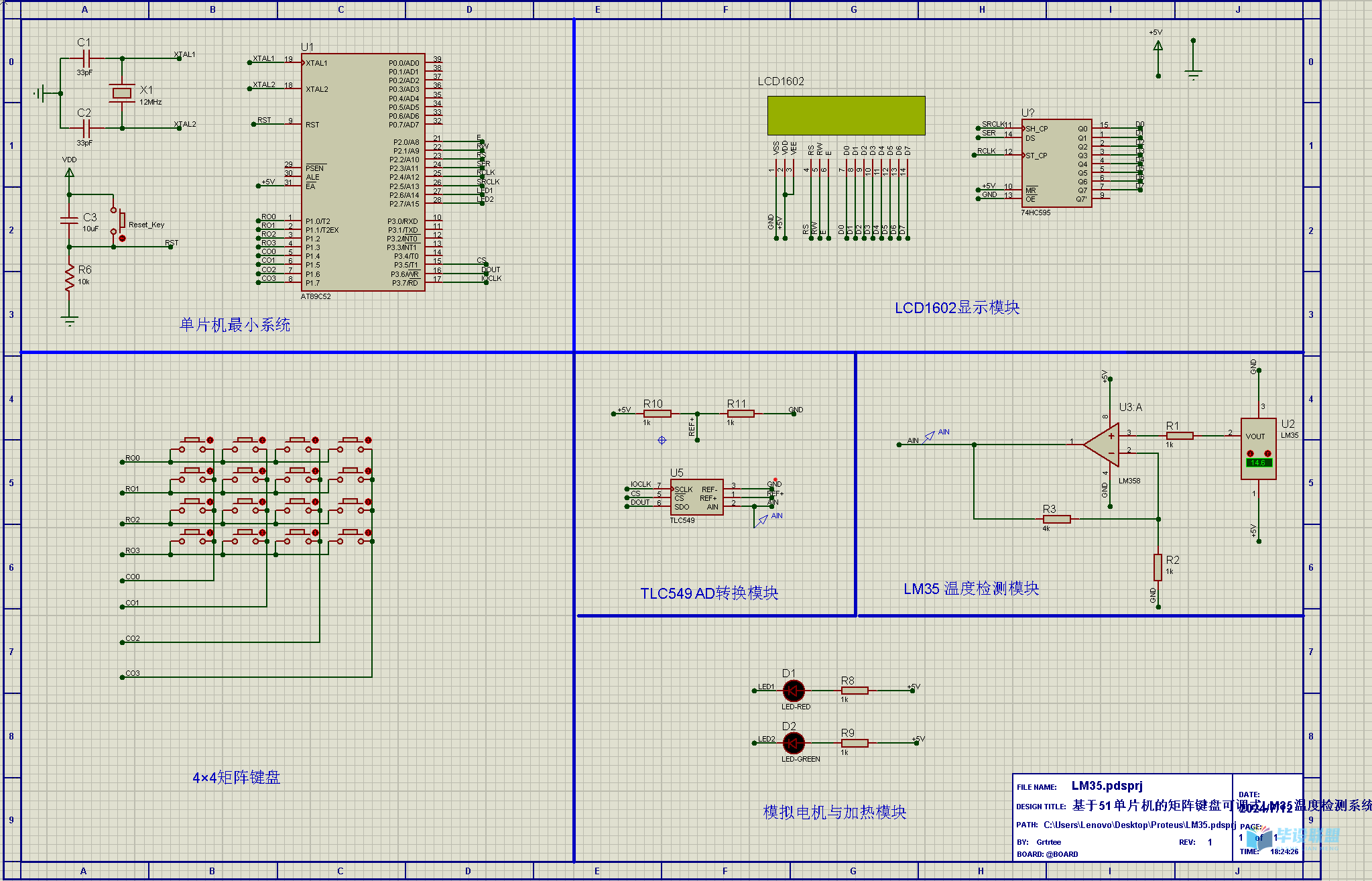
Task: Click the keypad key joining RO0 and CO1
Action: [245, 445]
